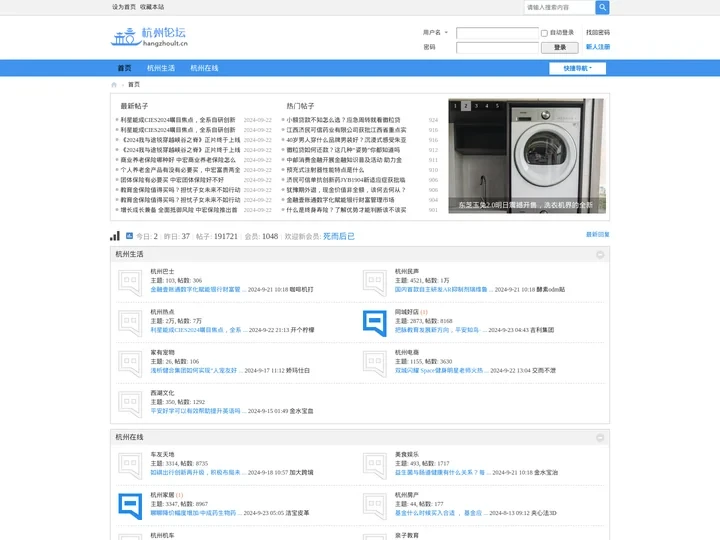Open the 家有宠物 forum icon
This screenshot has width=720, height=540.
(x=130, y=363)
